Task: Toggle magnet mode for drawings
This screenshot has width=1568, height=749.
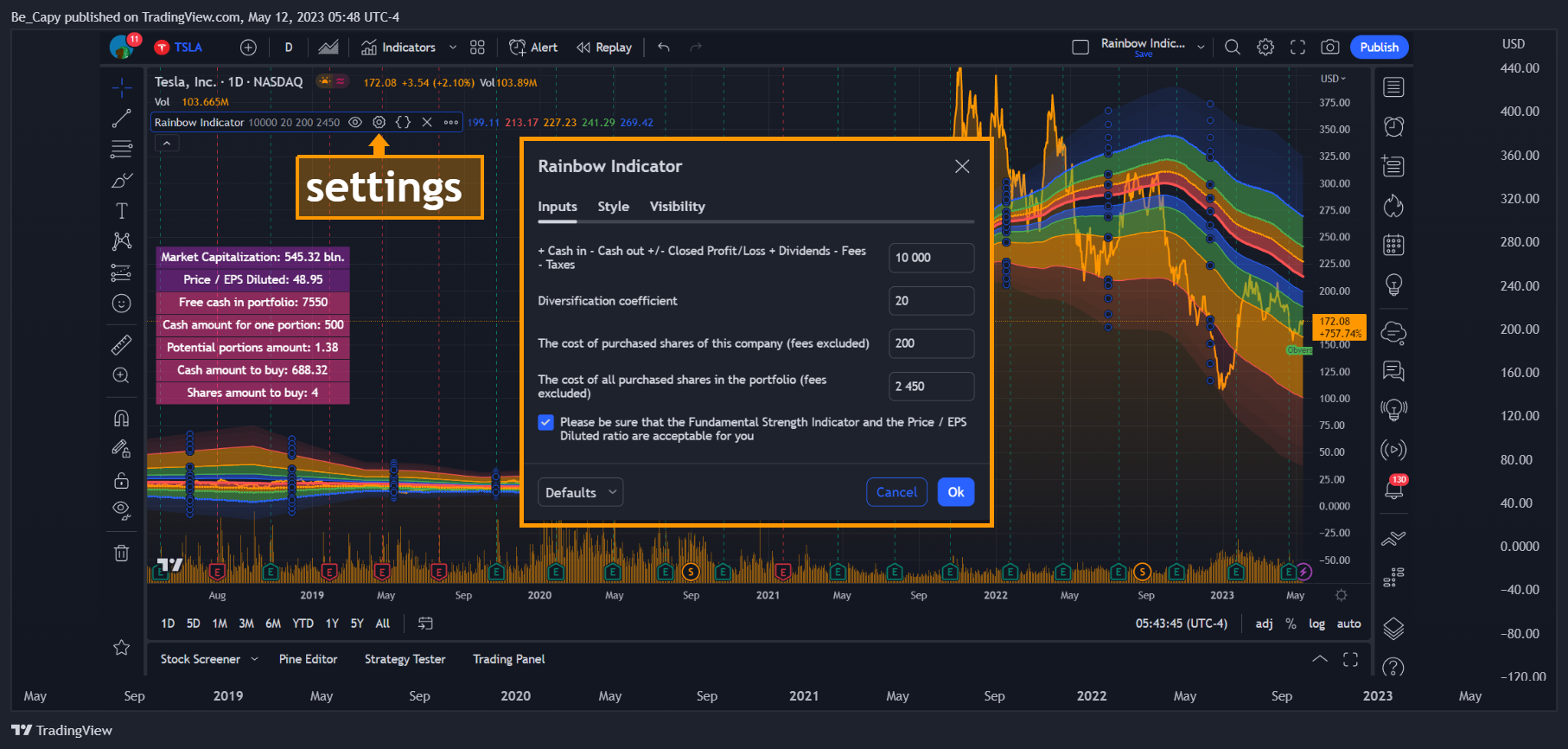Action: tap(122, 419)
